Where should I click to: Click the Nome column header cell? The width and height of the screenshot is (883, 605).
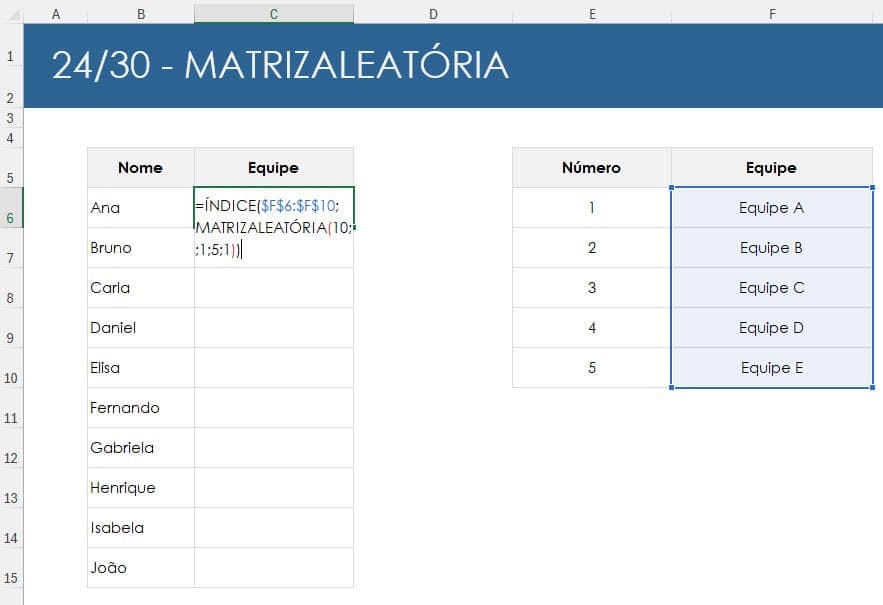point(139,167)
